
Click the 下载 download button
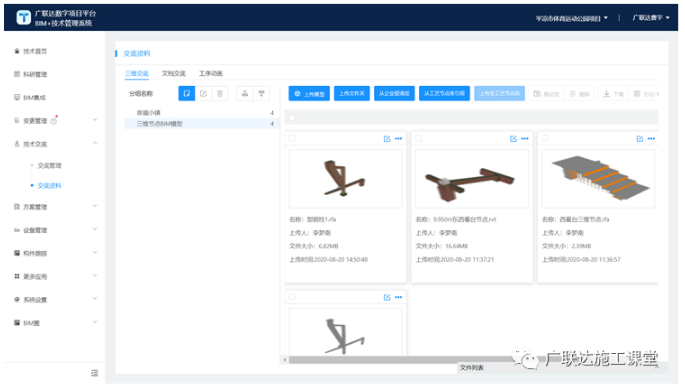pyautogui.click(x=614, y=94)
